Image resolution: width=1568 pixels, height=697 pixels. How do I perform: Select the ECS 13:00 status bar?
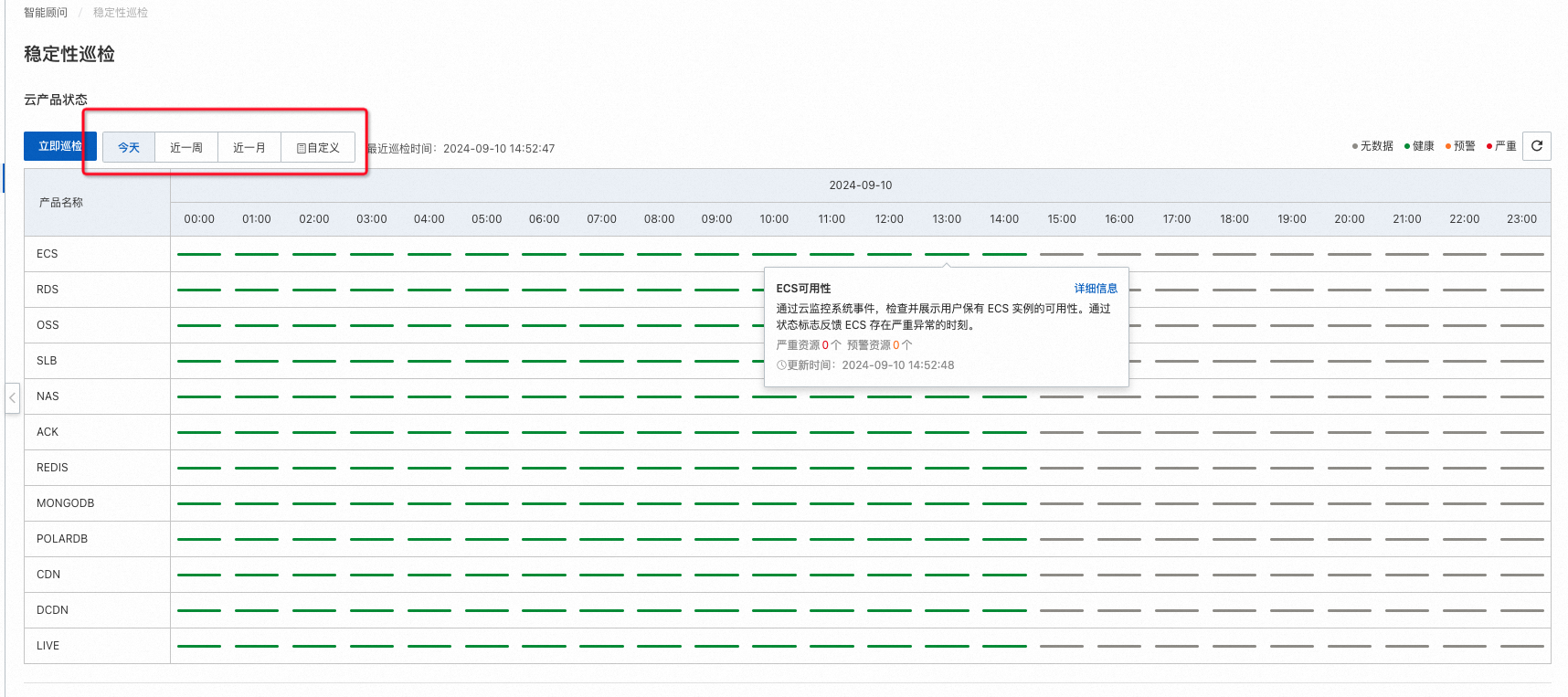coord(947,254)
